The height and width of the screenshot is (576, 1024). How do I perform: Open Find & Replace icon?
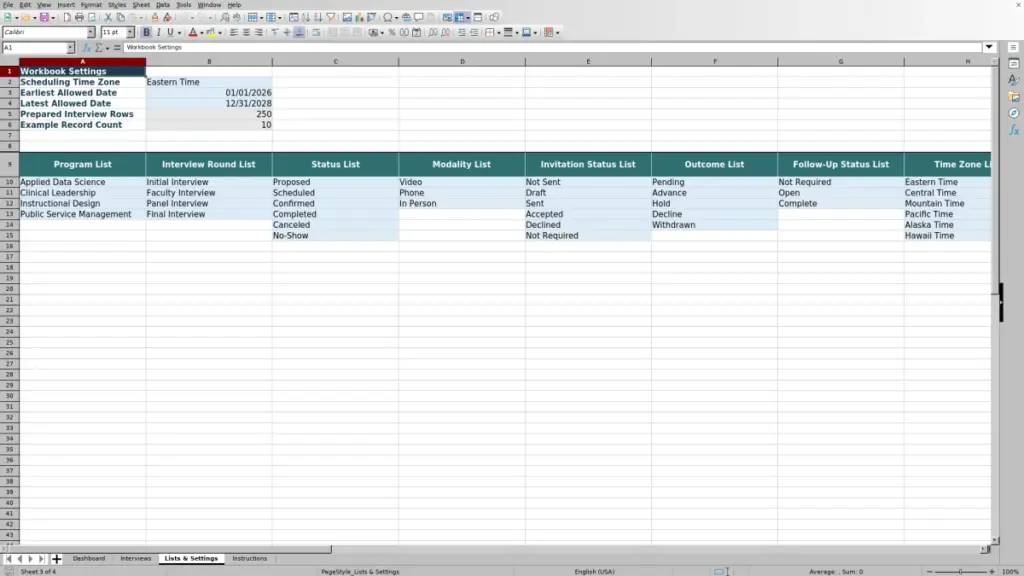(225, 18)
